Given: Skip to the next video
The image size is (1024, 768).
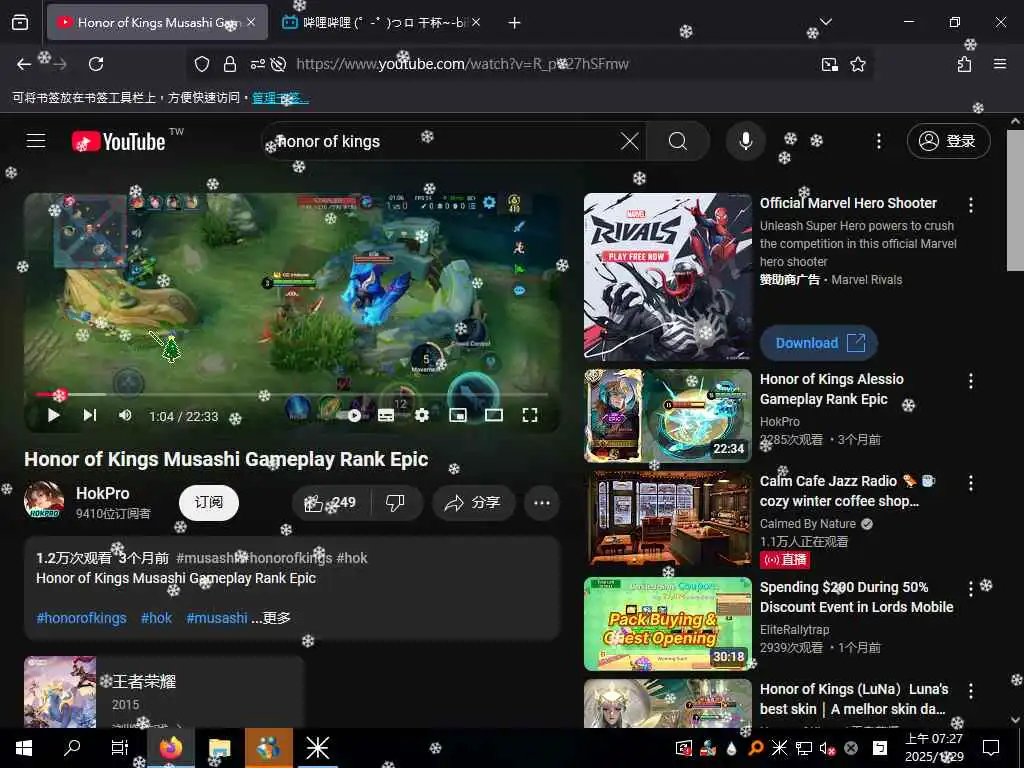Looking at the screenshot, I should click(90, 415).
